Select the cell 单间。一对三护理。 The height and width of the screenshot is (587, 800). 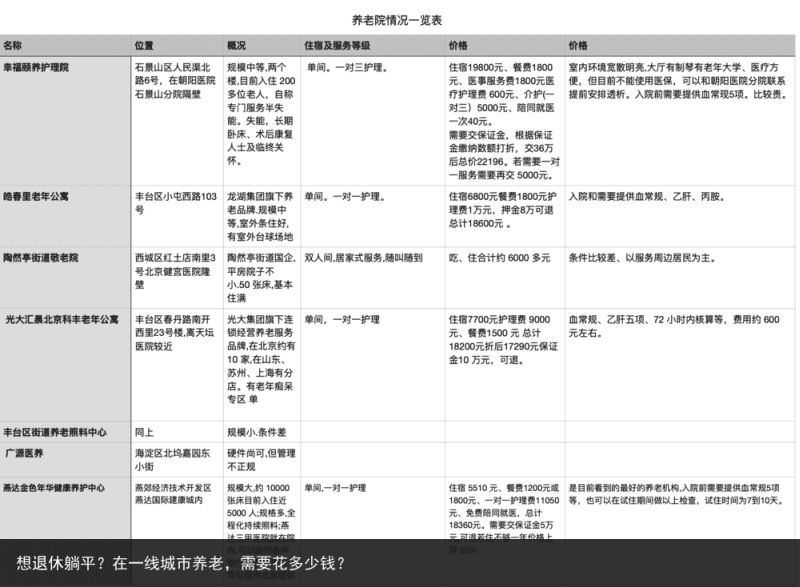point(348,67)
